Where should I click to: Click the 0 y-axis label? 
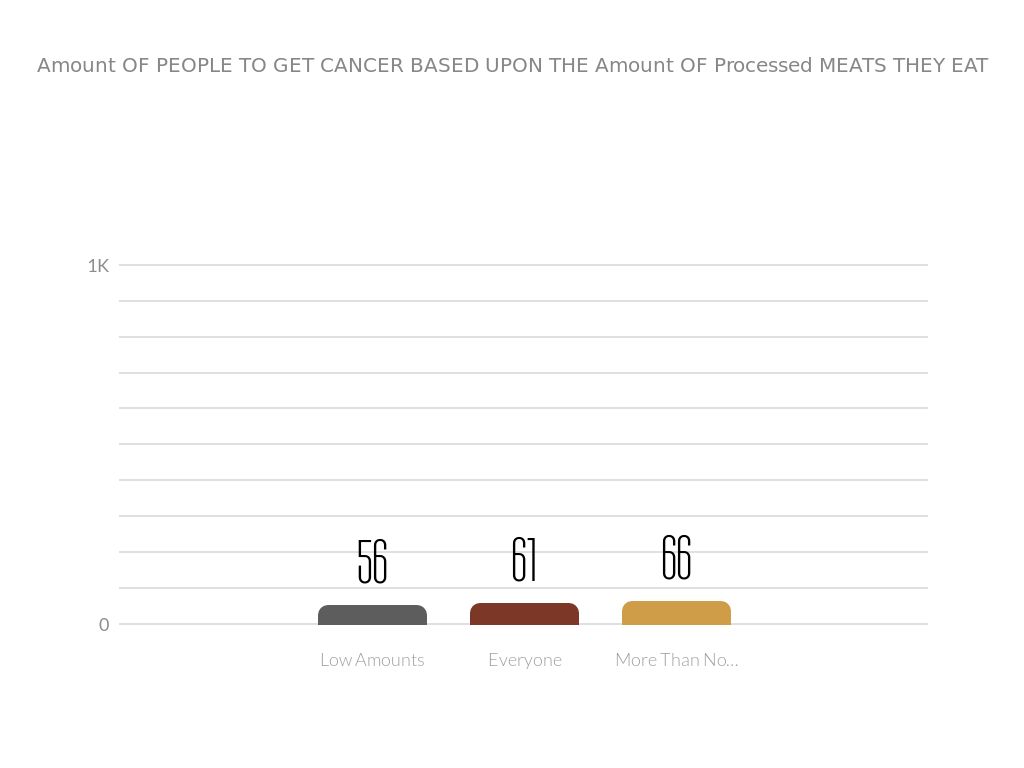pyautogui.click(x=104, y=625)
